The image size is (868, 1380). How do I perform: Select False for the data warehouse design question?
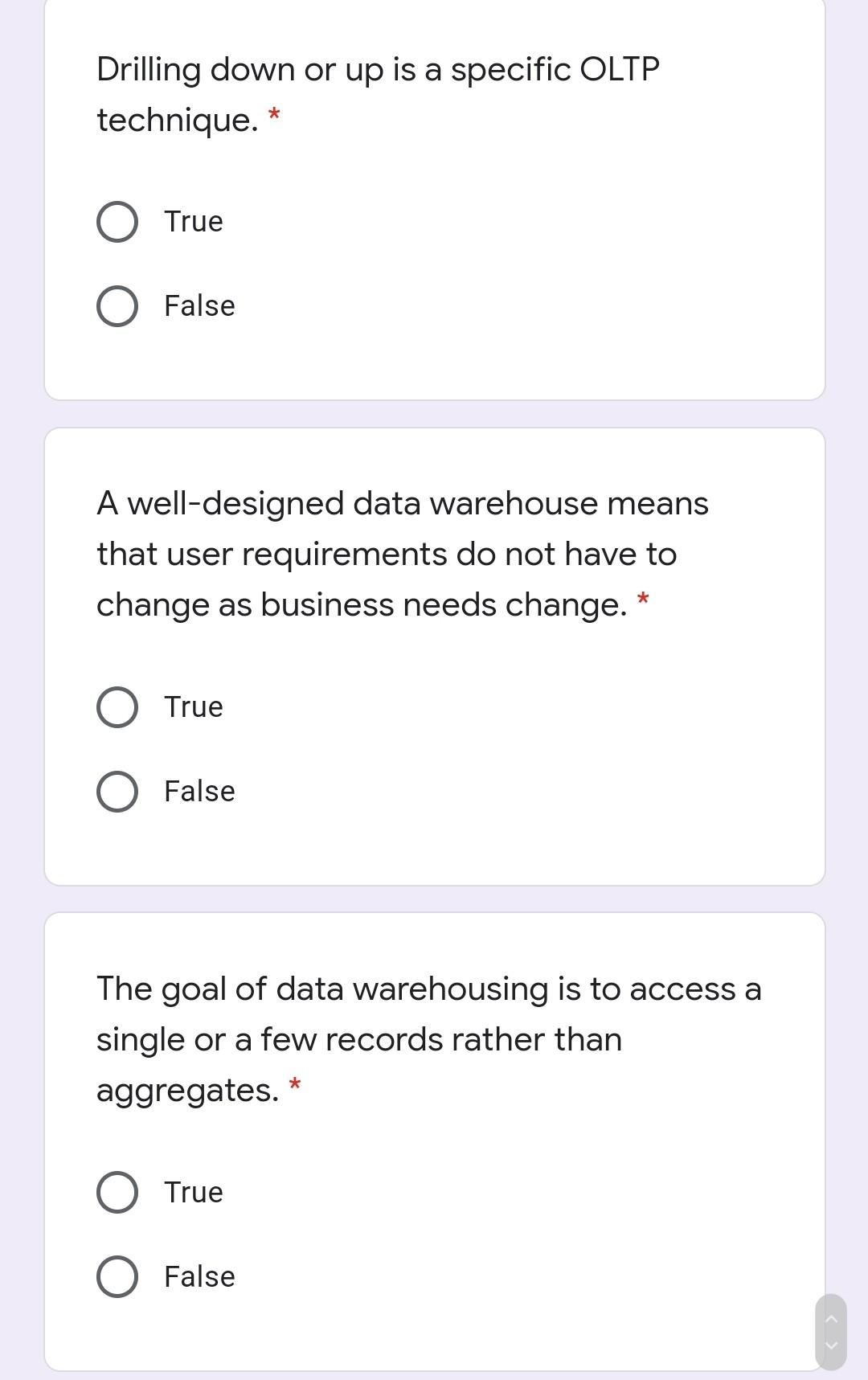tap(117, 791)
